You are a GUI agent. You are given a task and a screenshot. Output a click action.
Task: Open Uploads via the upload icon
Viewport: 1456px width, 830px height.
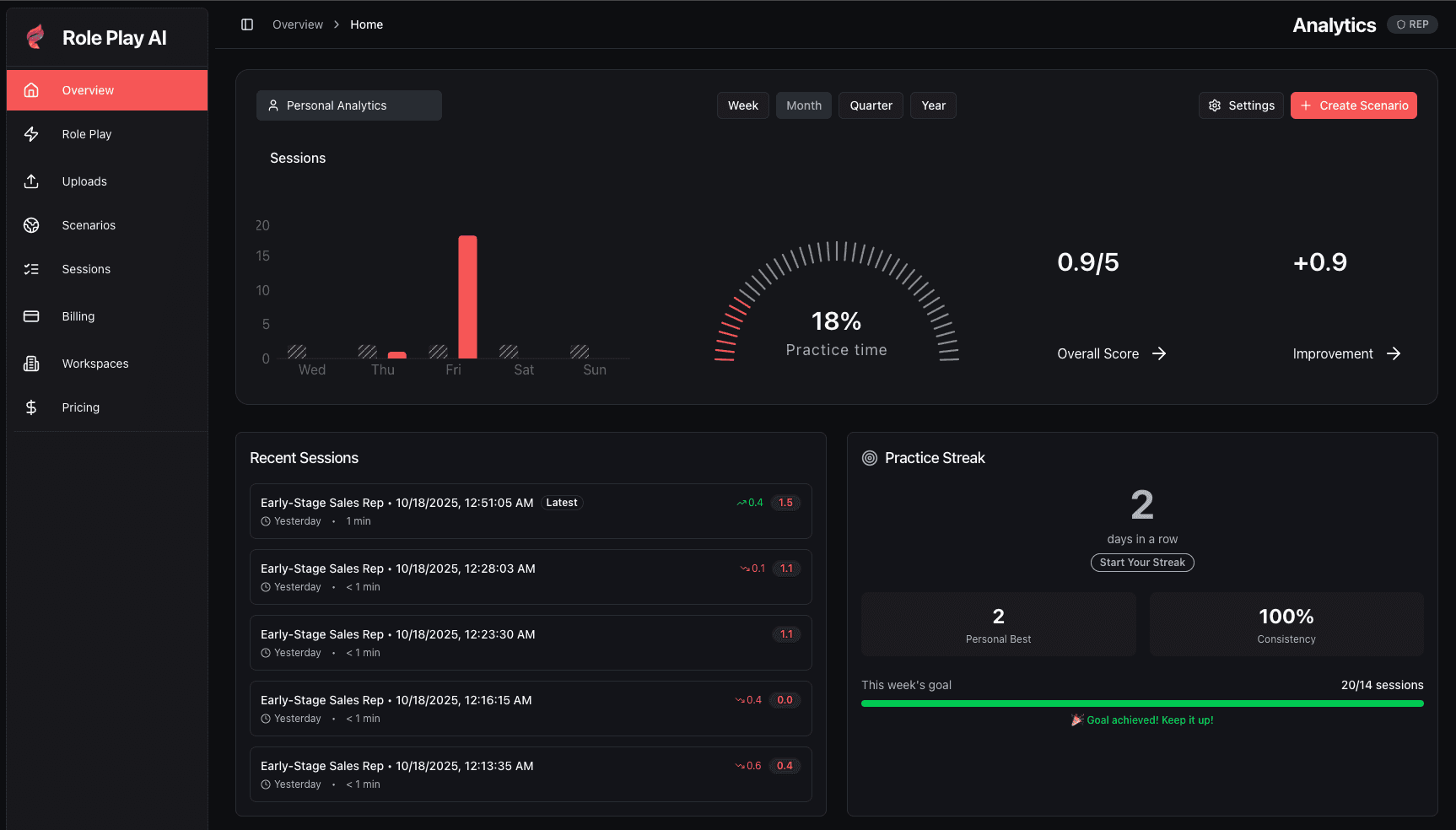tap(31, 181)
